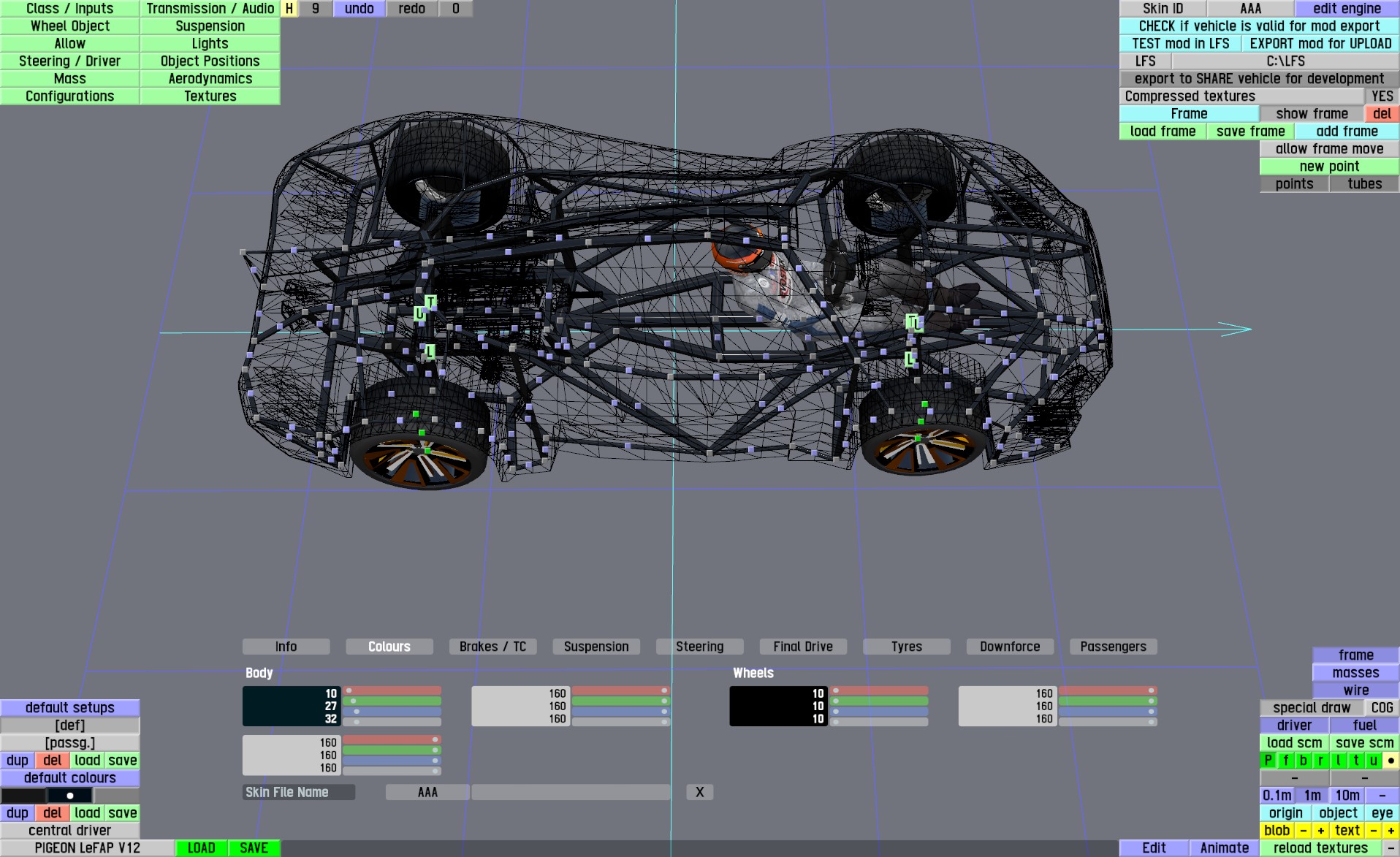1400x857 pixels.
Task: Click the X button beside skin name
Action: (x=699, y=792)
